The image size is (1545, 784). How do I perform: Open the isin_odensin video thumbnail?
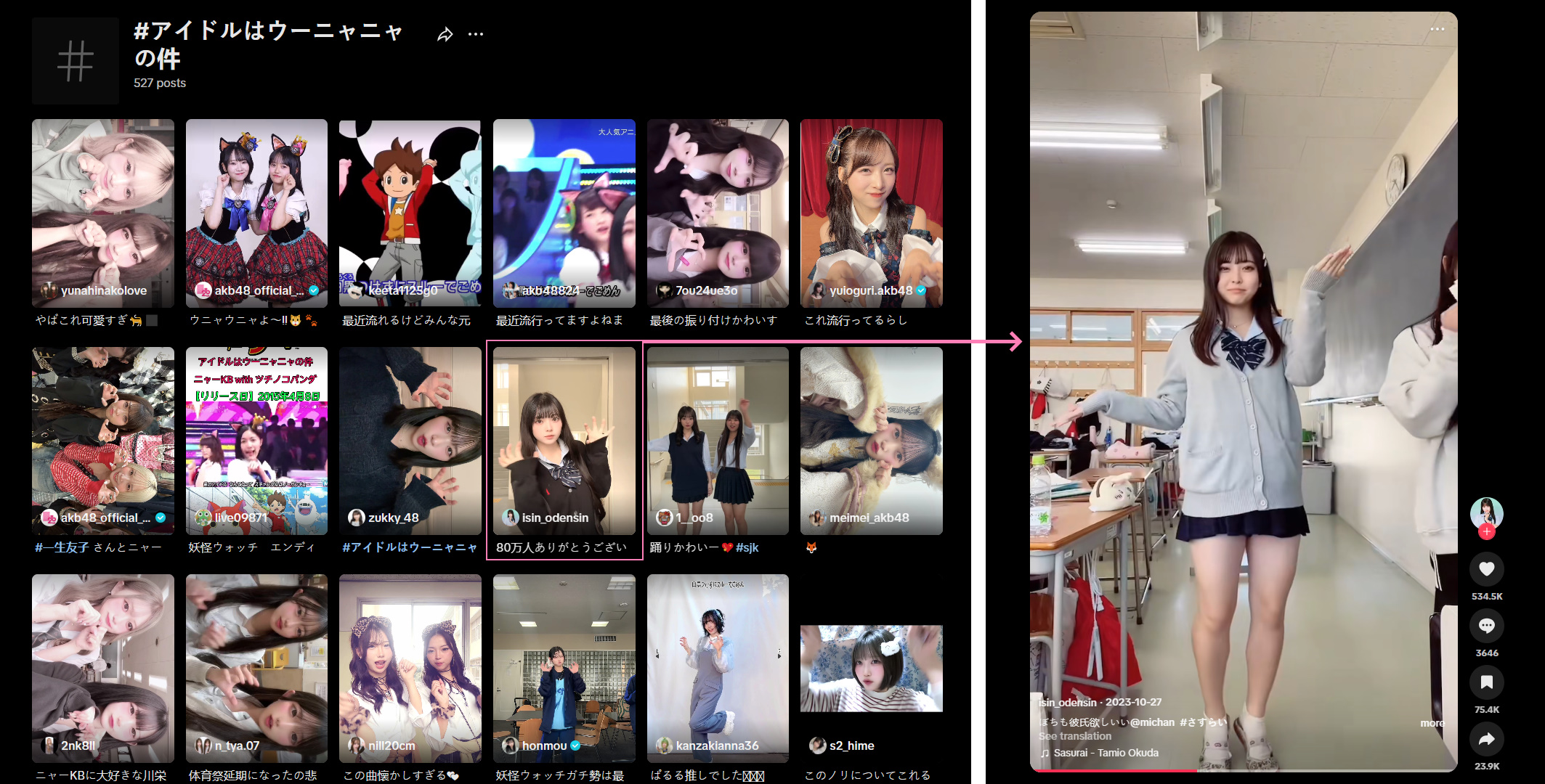tap(564, 441)
